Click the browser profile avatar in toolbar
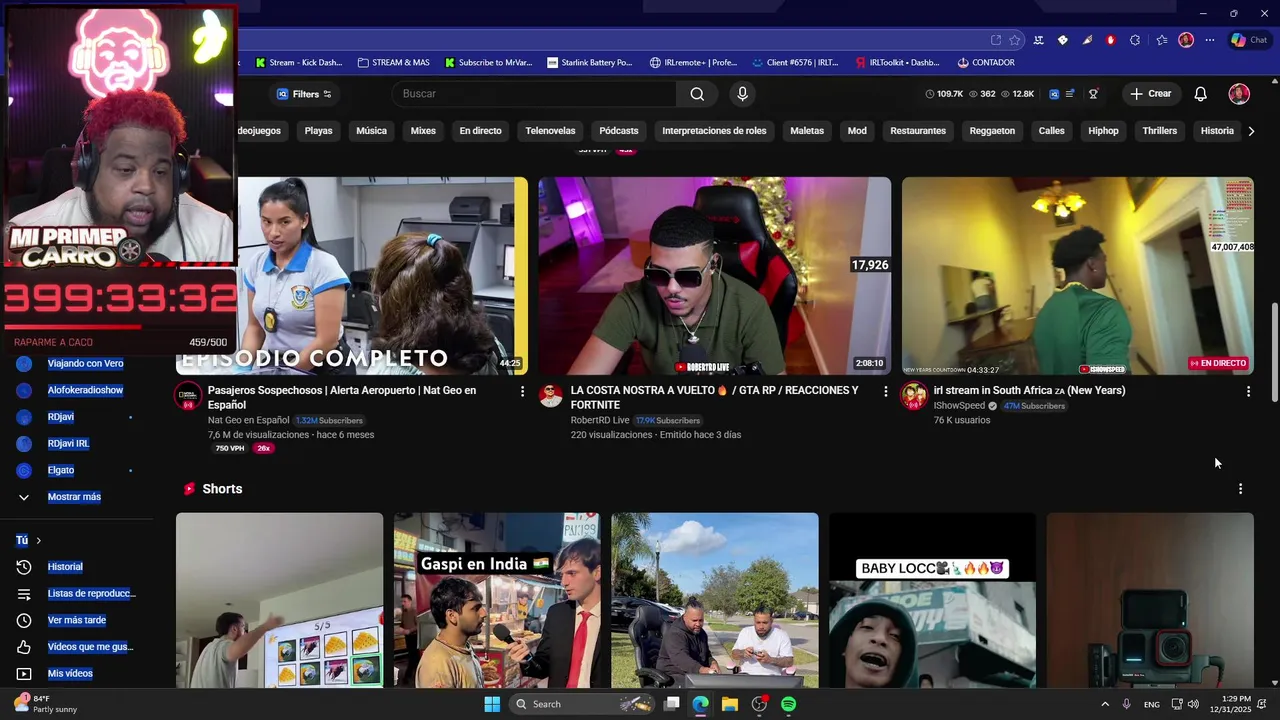 pos(1186,40)
